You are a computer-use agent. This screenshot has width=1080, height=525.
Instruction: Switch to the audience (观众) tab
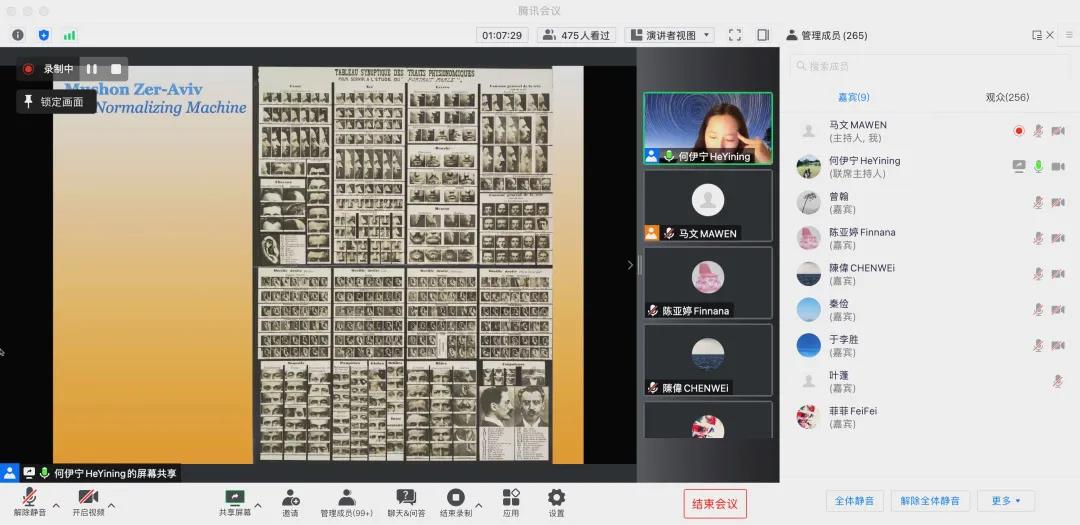pos(1007,97)
